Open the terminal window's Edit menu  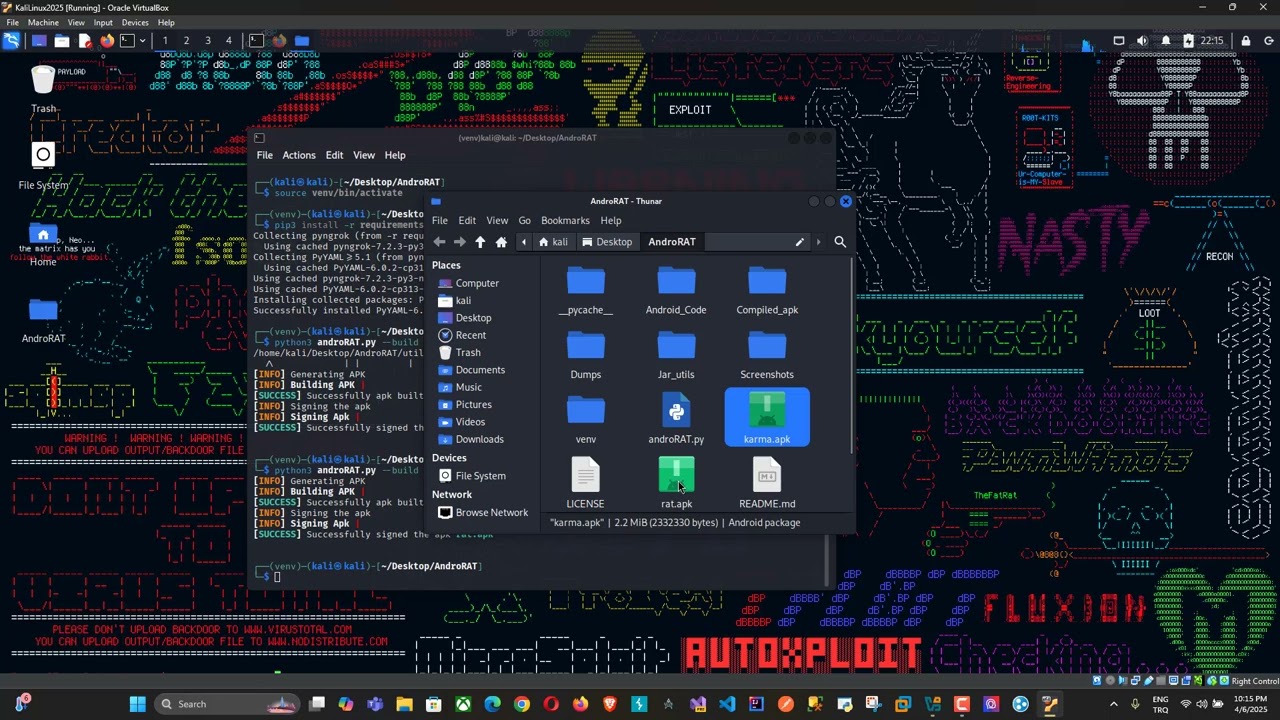click(334, 155)
